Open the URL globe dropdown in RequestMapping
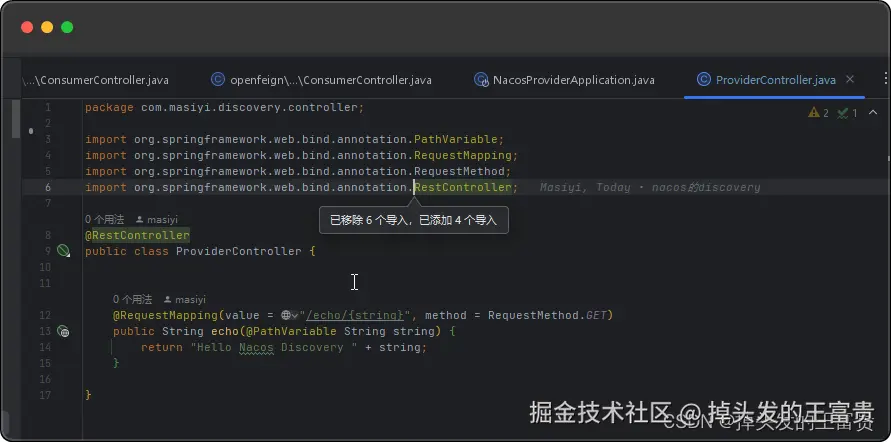 click(x=290, y=315)
